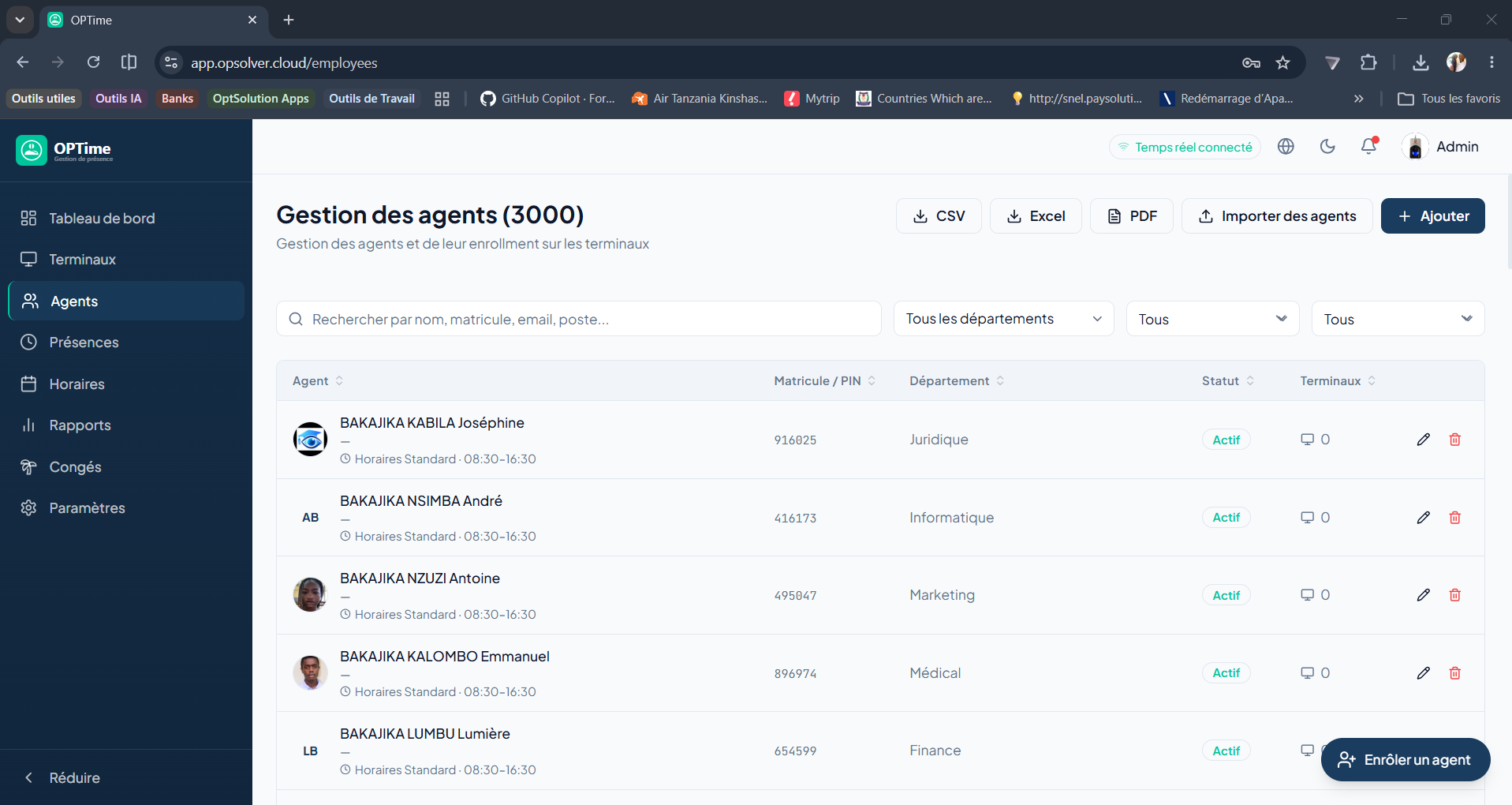The image size is (1512, 805).
Task: Click Temps réel connecté status badge
Action: (1185, 147)
